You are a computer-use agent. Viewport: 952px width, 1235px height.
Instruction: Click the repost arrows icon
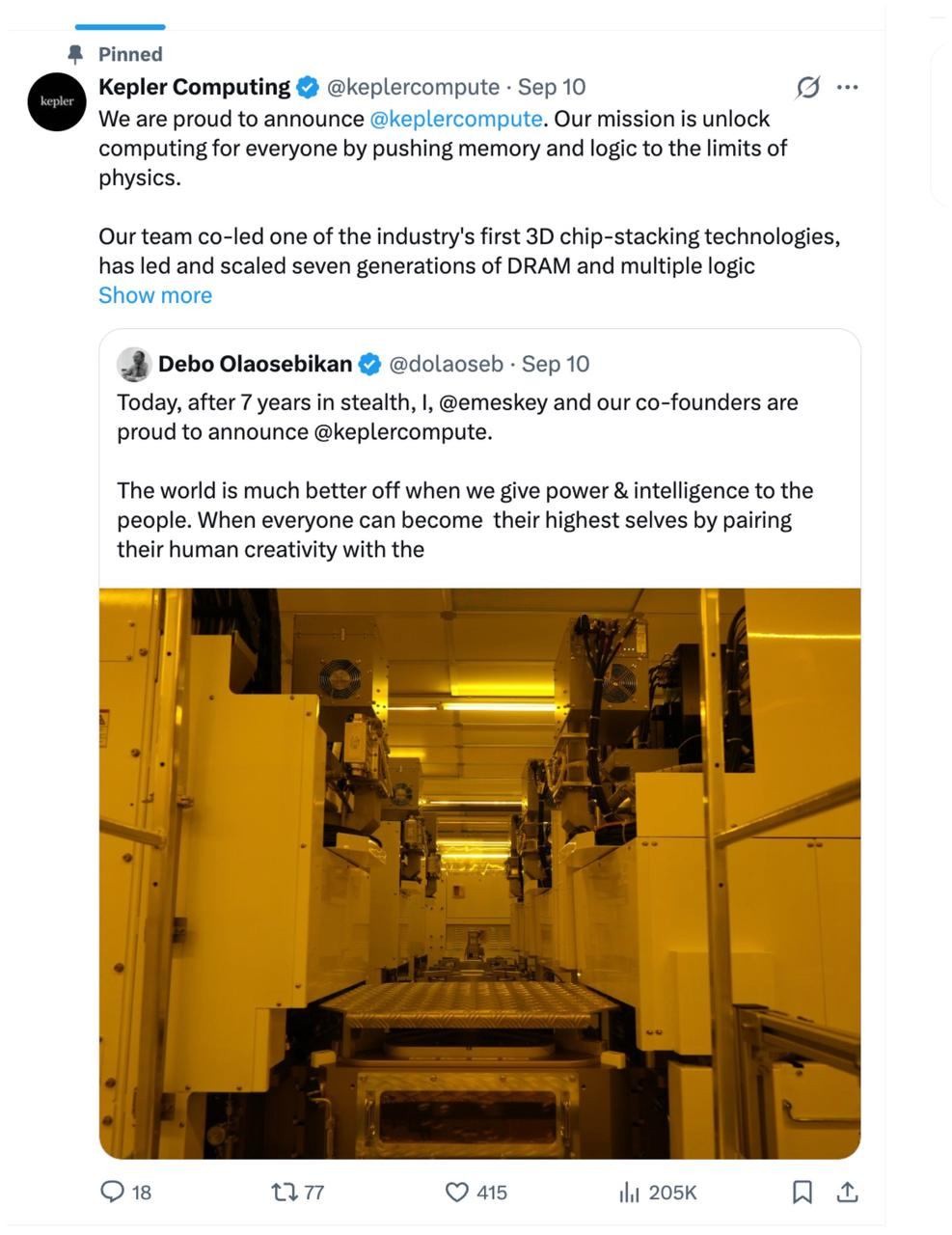pos(285,1193)
